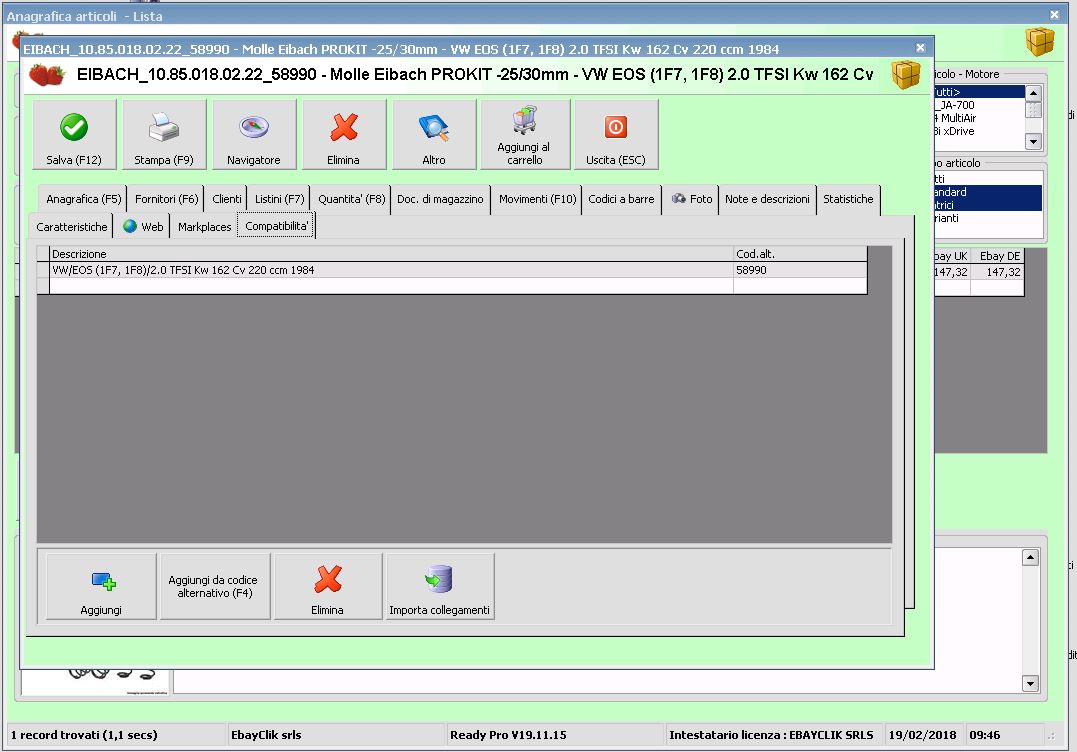The height and width of the screenshot is (752, 1077).
Task: Close the EIBACH article window
Action: pyautogui.click(x=920, y=47)
